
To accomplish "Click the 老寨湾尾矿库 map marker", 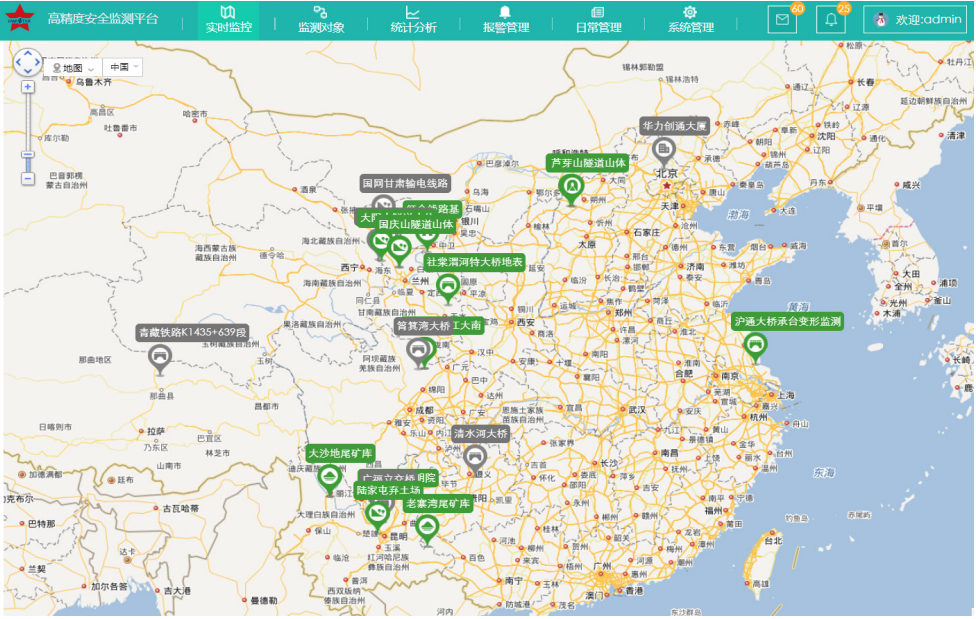I will 428,527.
